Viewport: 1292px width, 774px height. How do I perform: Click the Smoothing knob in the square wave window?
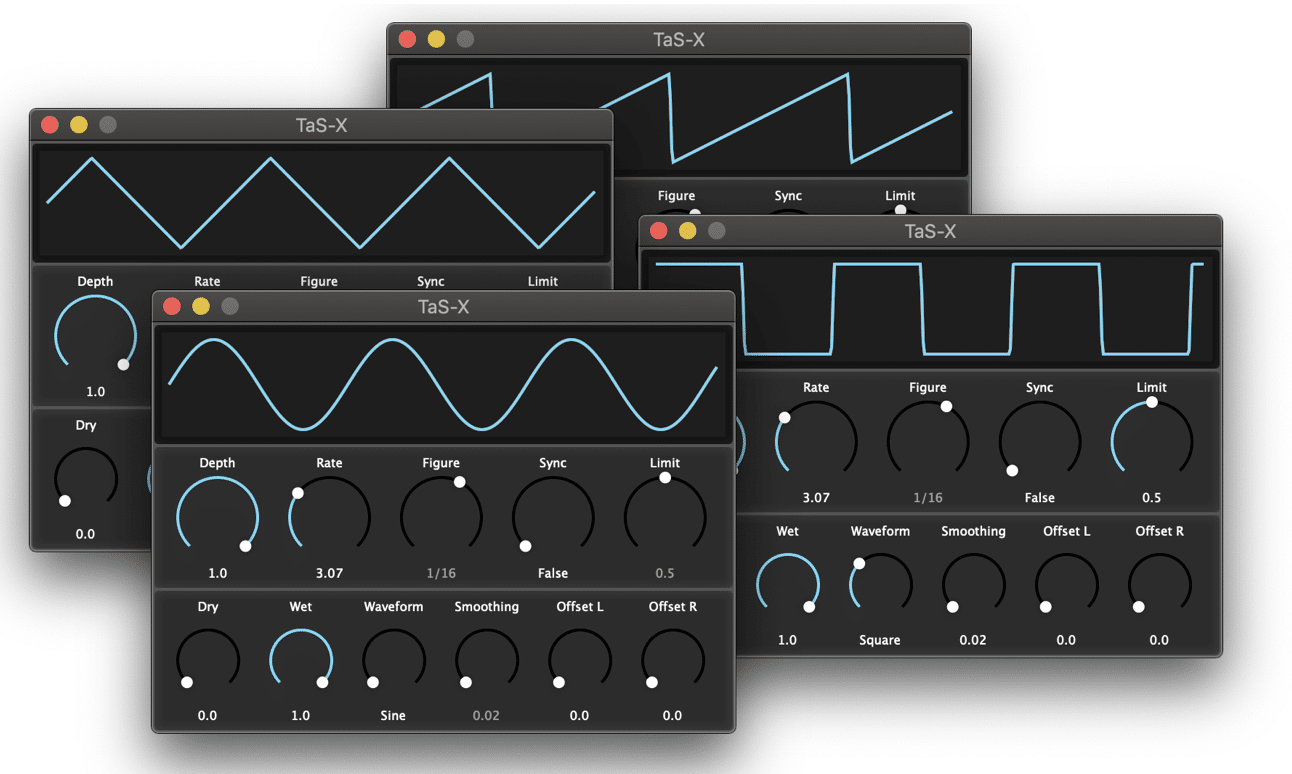(974, 584)
